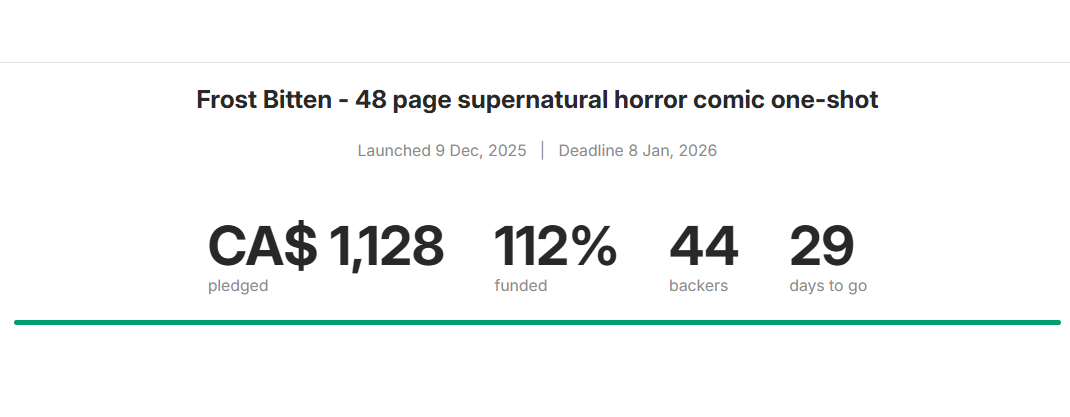Click the thin gray line above the title
This screenshot has width=1070, height=417.
click(x=535, y=62)
